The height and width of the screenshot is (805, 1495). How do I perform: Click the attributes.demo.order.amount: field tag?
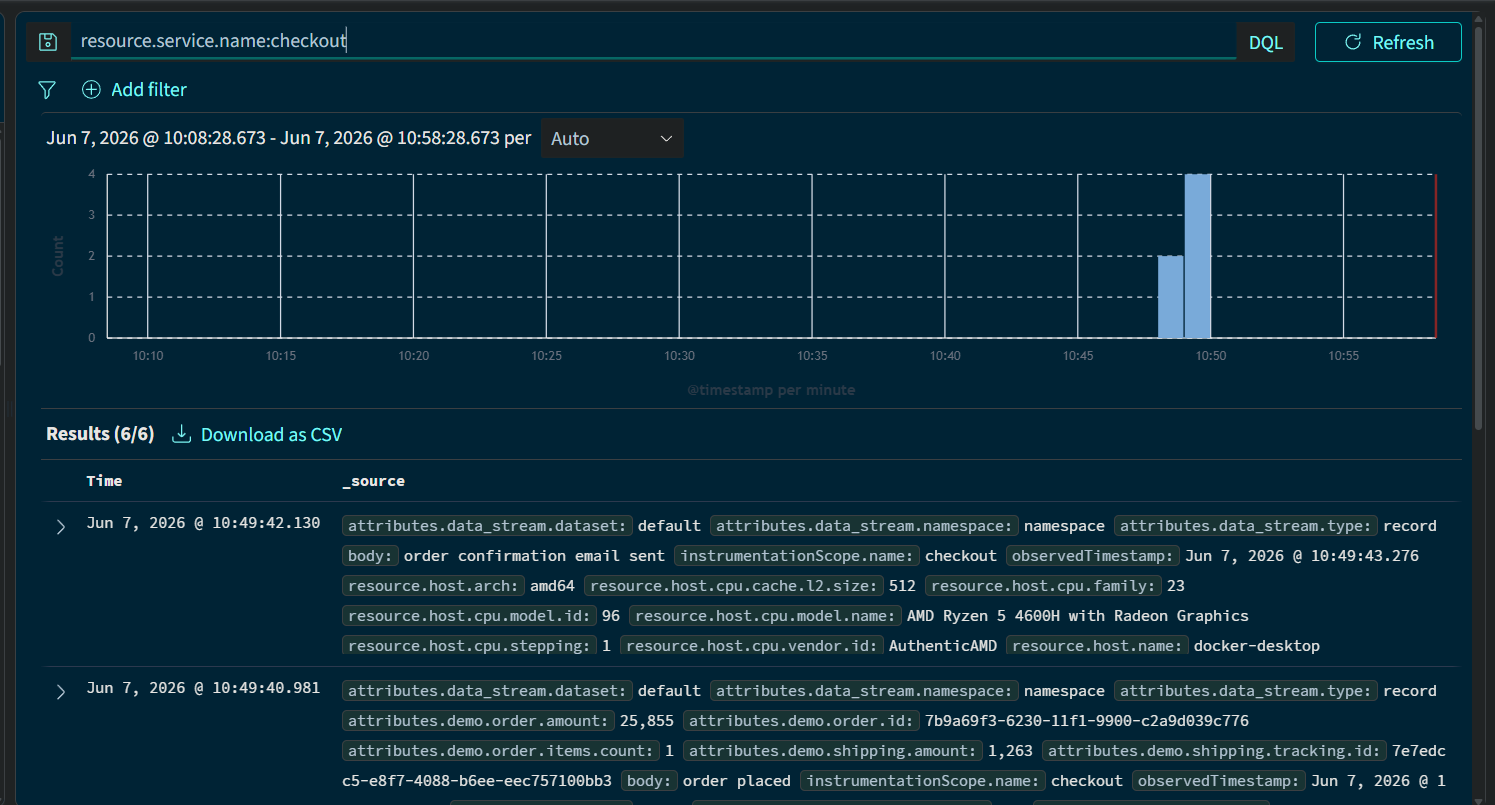tap(479, 720)
